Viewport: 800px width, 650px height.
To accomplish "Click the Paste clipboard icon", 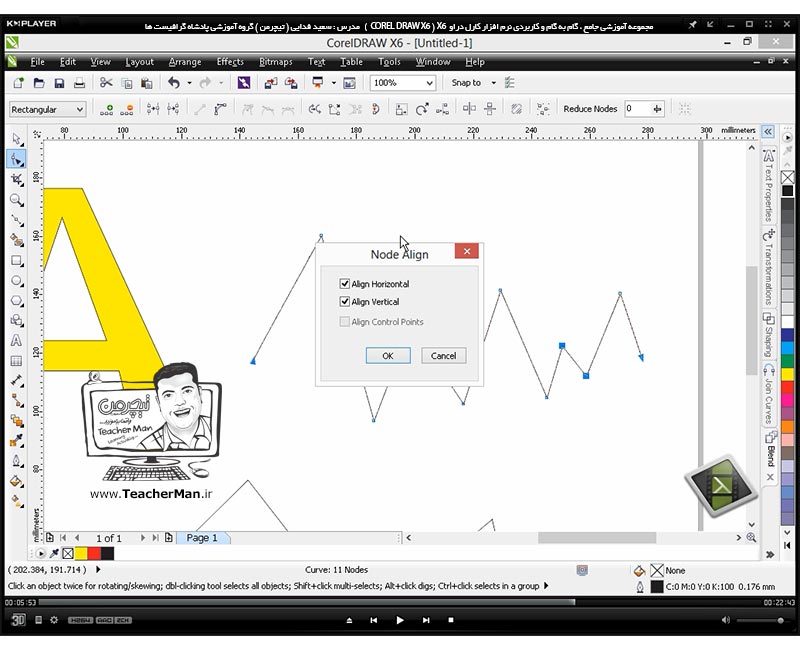I will (x=146, y=83).
